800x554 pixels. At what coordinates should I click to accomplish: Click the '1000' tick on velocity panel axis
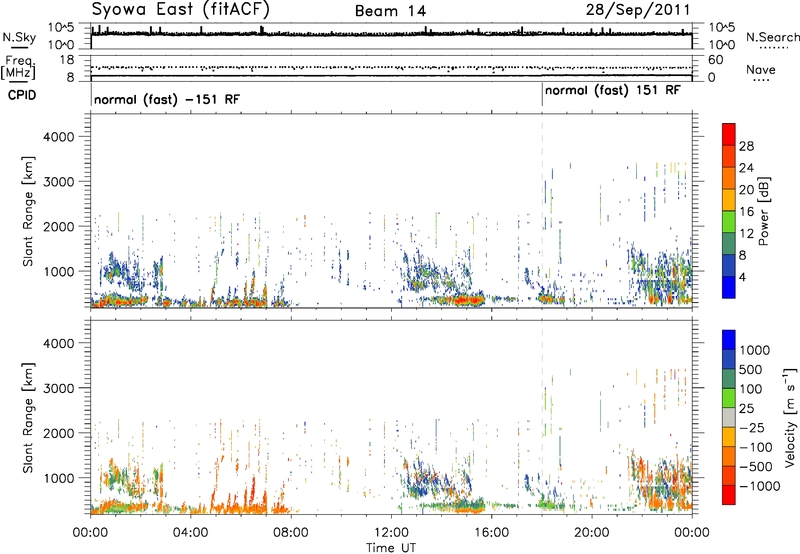[x=58, y=478]
